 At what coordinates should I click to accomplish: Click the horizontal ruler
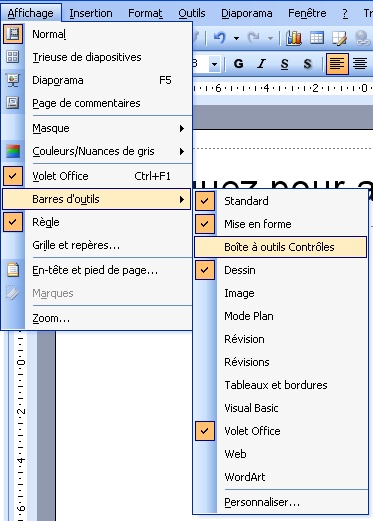coord(283,88)
